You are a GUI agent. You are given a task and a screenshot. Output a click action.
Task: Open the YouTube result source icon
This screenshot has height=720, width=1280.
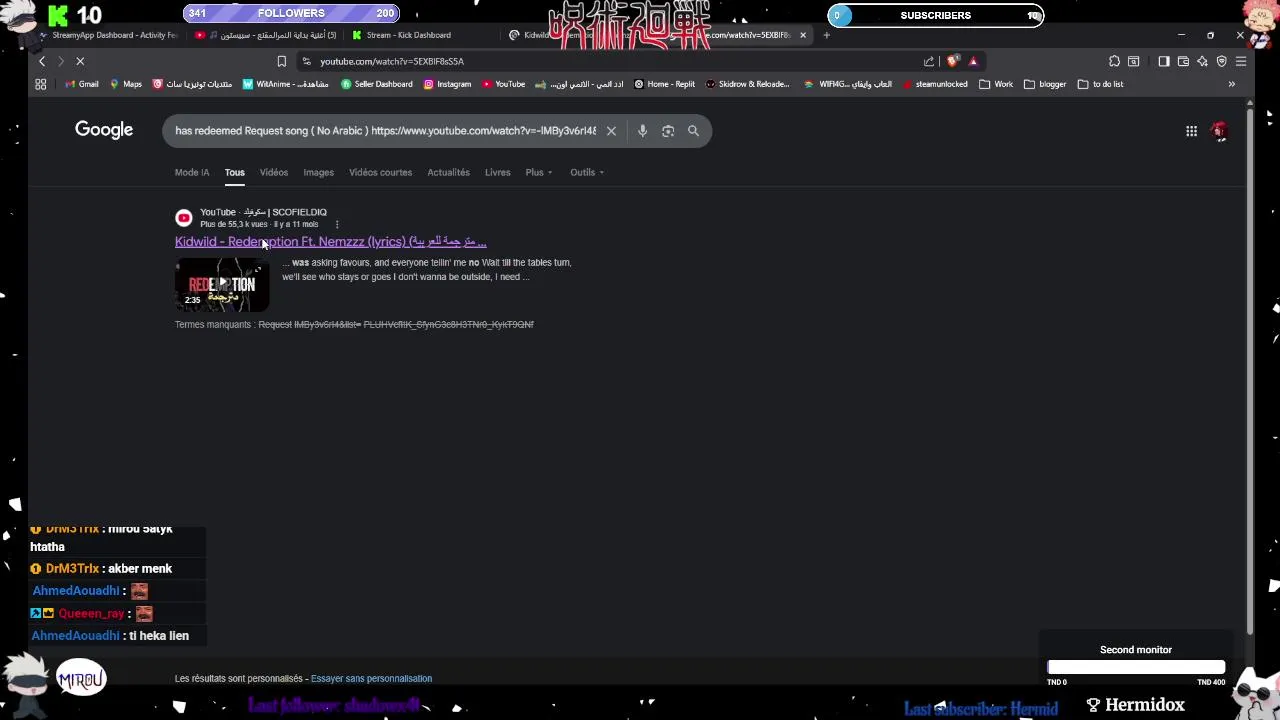(x=184, y=218)
